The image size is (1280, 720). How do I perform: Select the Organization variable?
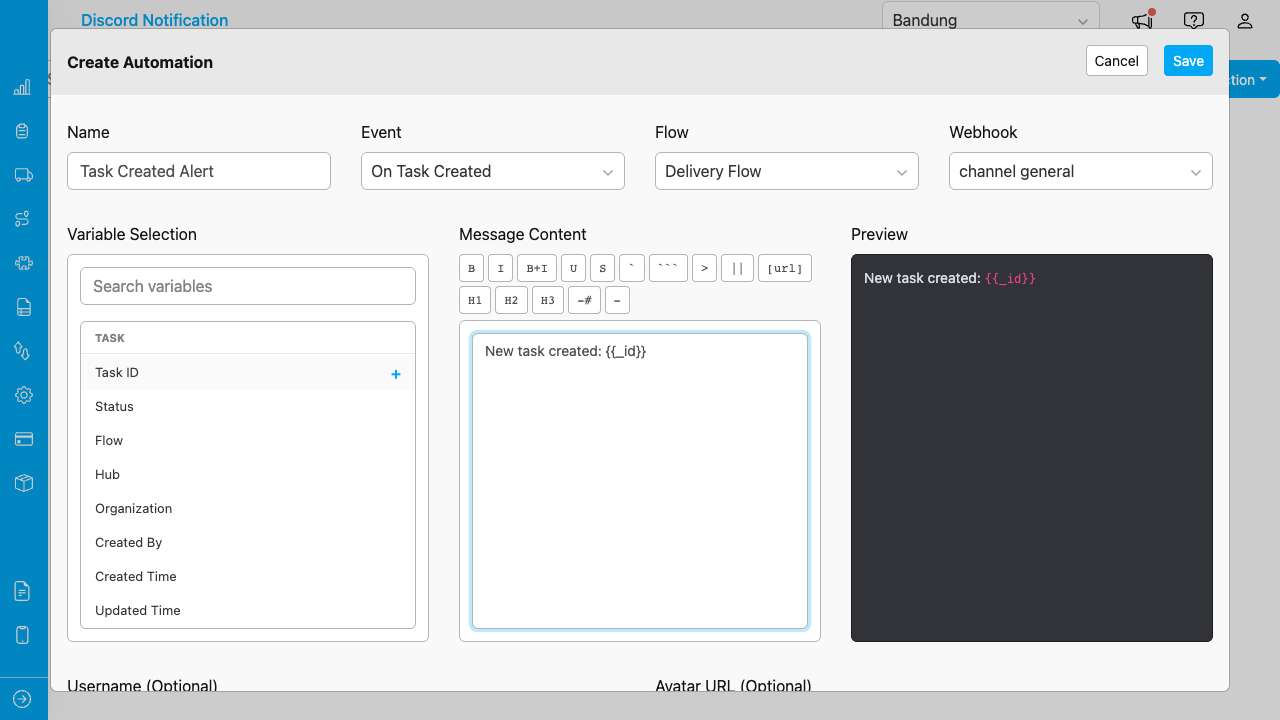248,509
